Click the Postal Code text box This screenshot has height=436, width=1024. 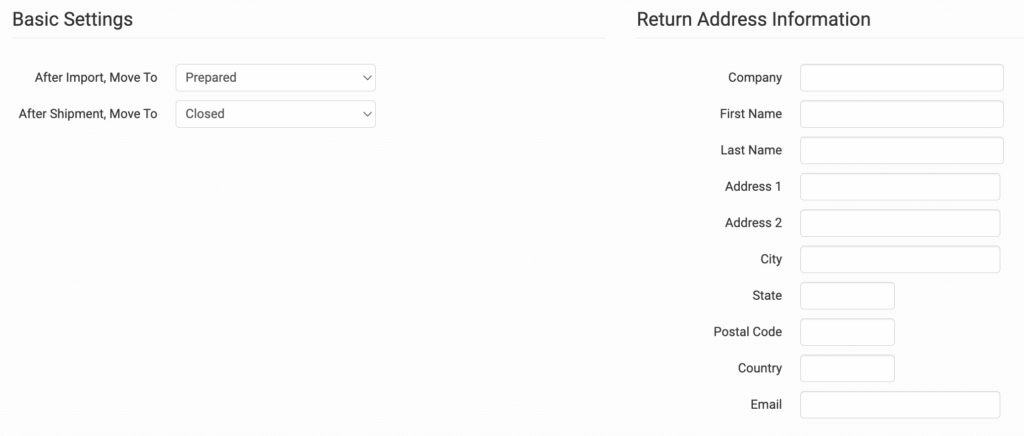847,332
